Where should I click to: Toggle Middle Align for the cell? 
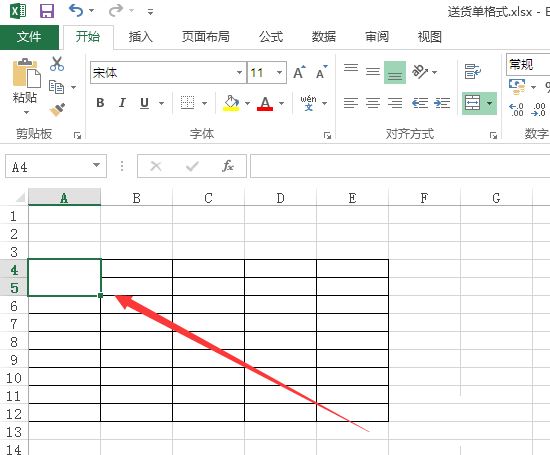(x=373, y=72)
